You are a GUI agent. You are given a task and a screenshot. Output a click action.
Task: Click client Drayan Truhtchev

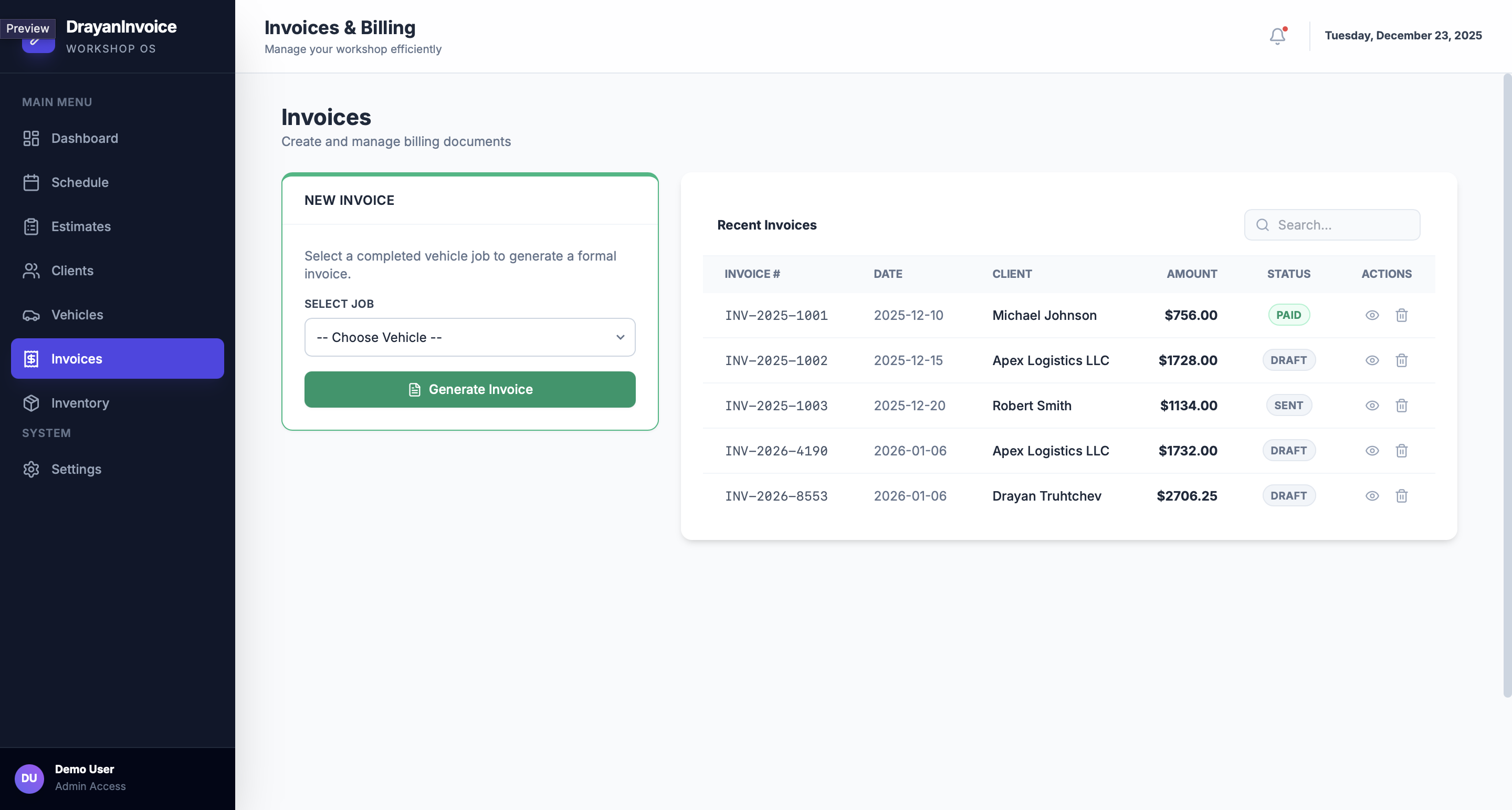coord(1046,496)
